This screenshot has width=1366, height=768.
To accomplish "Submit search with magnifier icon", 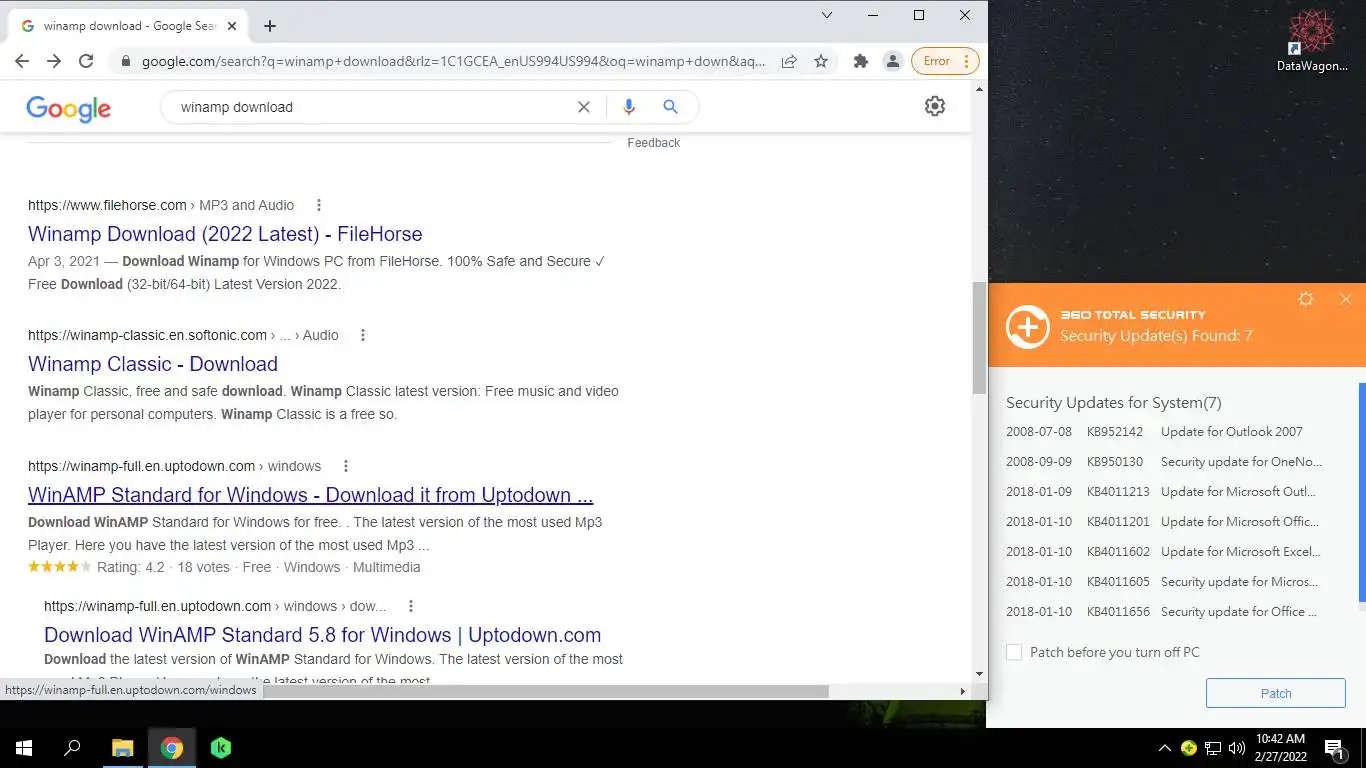I will 671,107.
